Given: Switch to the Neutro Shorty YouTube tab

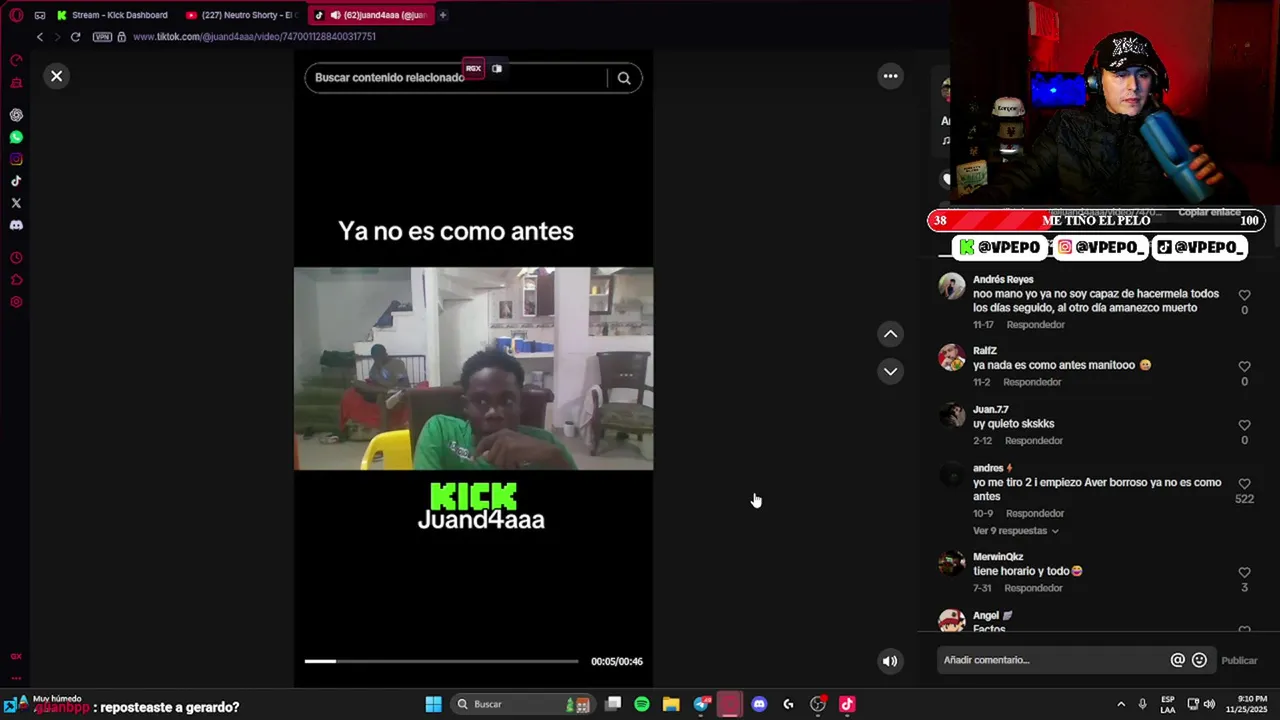Looking at the screenshot, I should click(242, 15).
